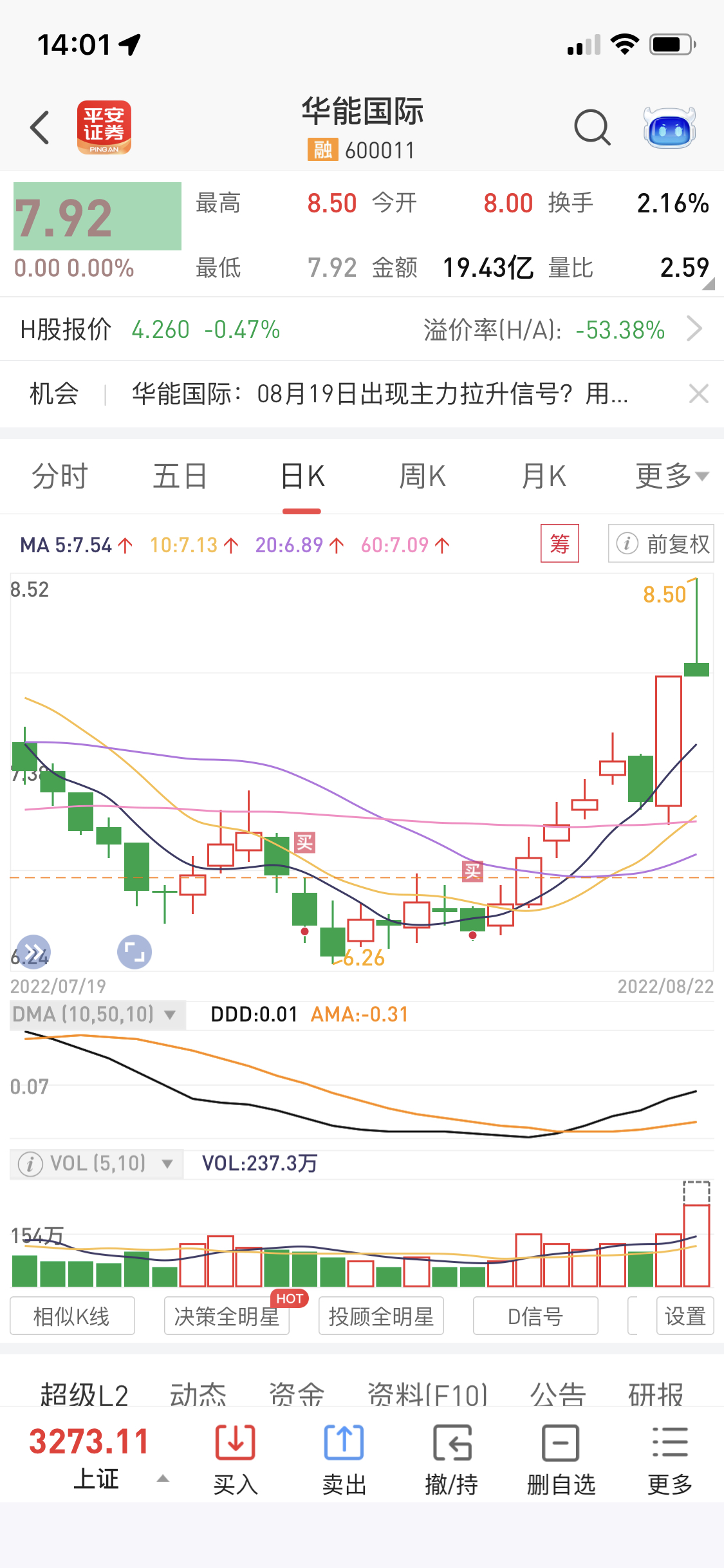Toggle the 前复权 price adjustment button
724x1568 pixels.
[662, 544]
